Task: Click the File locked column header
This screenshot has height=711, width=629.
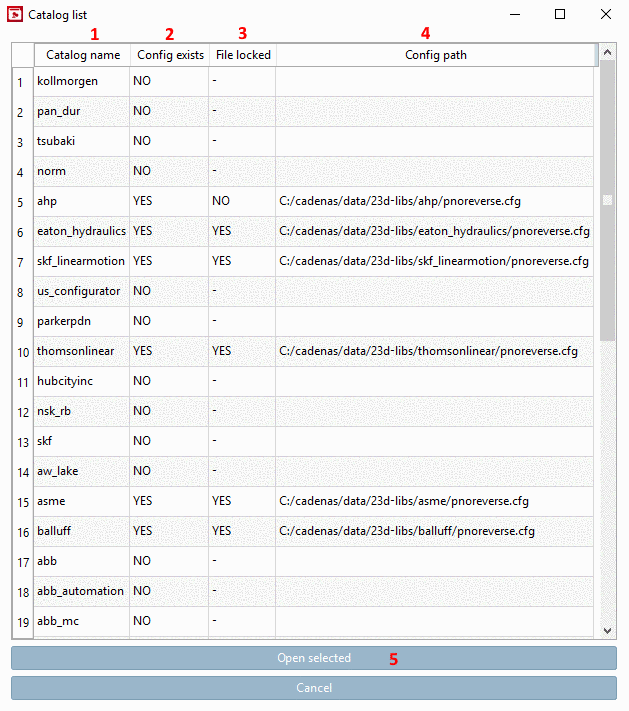Action: (x=243, y=55)
